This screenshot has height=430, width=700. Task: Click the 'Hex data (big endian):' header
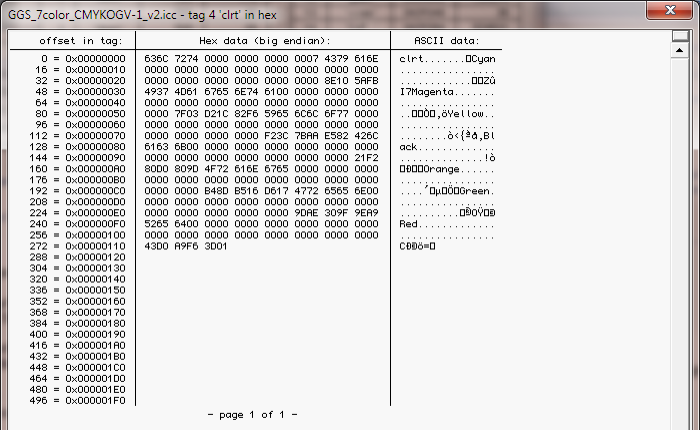[x=264, y=40]
